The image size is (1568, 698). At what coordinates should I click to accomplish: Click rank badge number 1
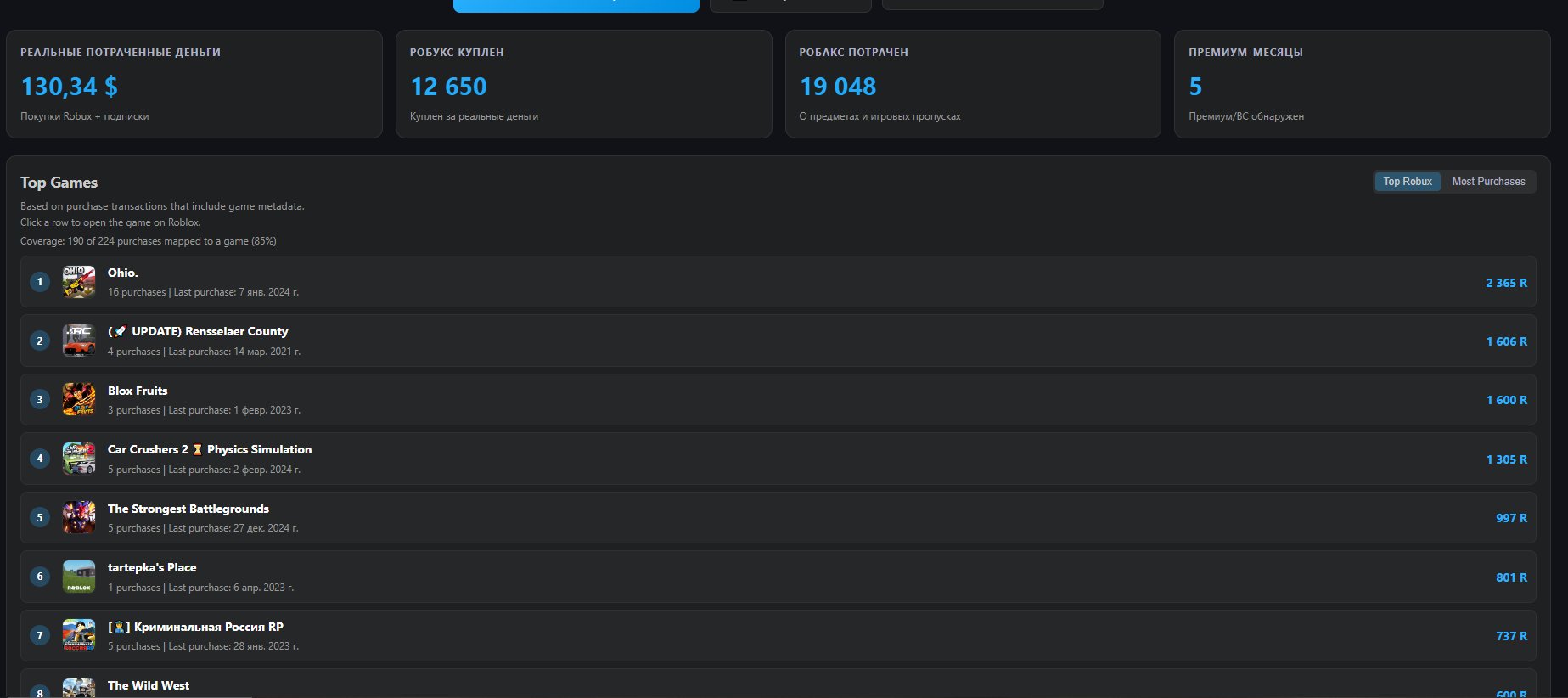[x=40, y=282]
